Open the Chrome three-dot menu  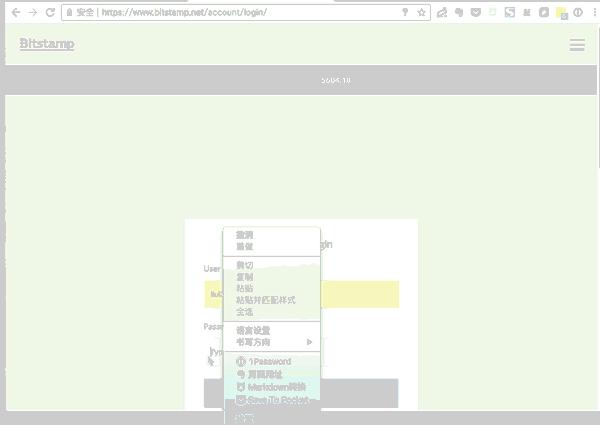point(592,13)
